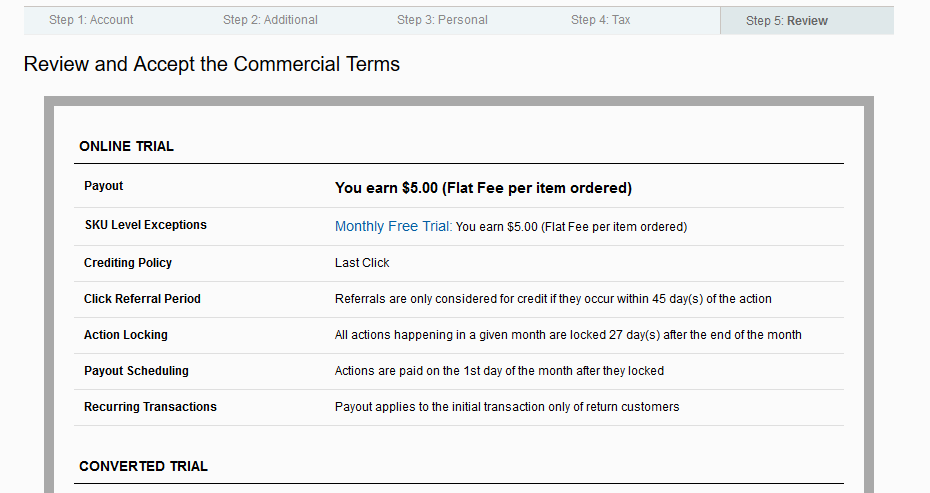The image size is (930, 493).
Task: Select the Step 4: Tax tab
Action: [x=600, y=20]
